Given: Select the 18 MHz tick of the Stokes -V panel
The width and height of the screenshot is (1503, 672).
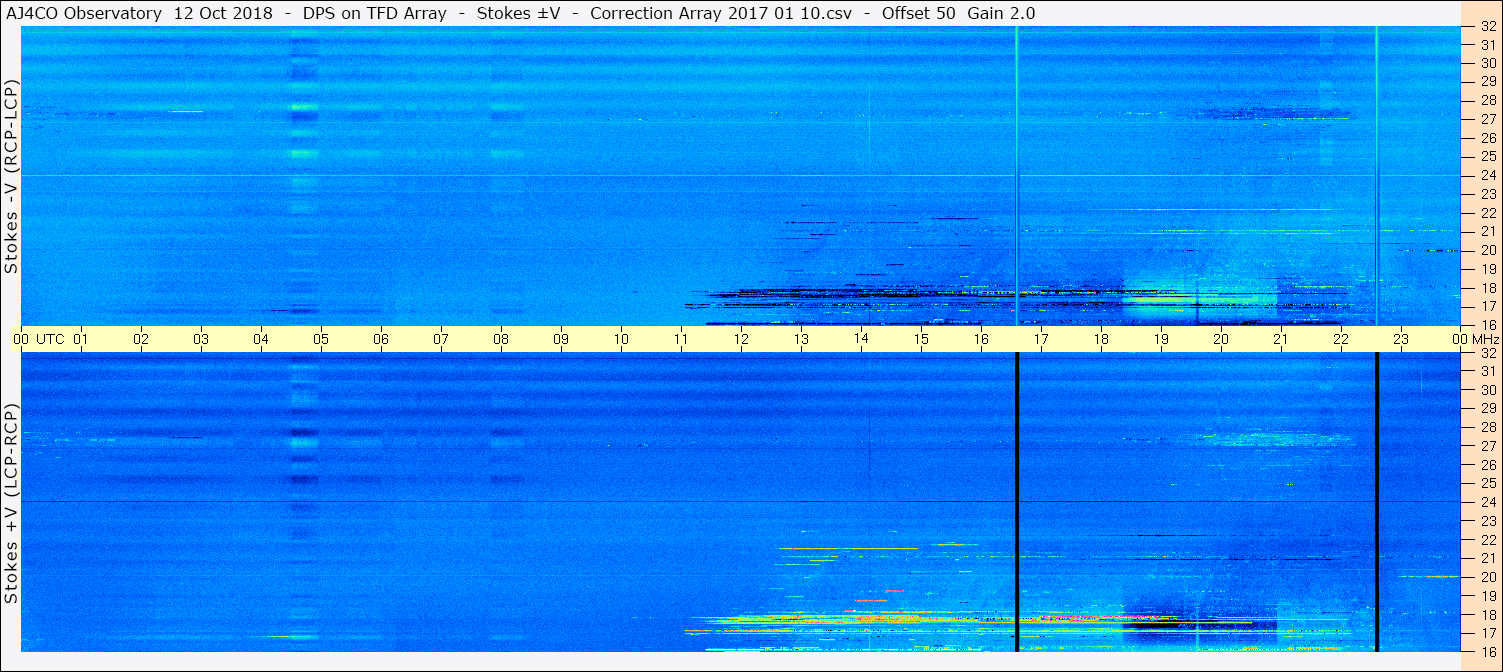Looking at the screenshot, I should click(x=1488, y=288).
